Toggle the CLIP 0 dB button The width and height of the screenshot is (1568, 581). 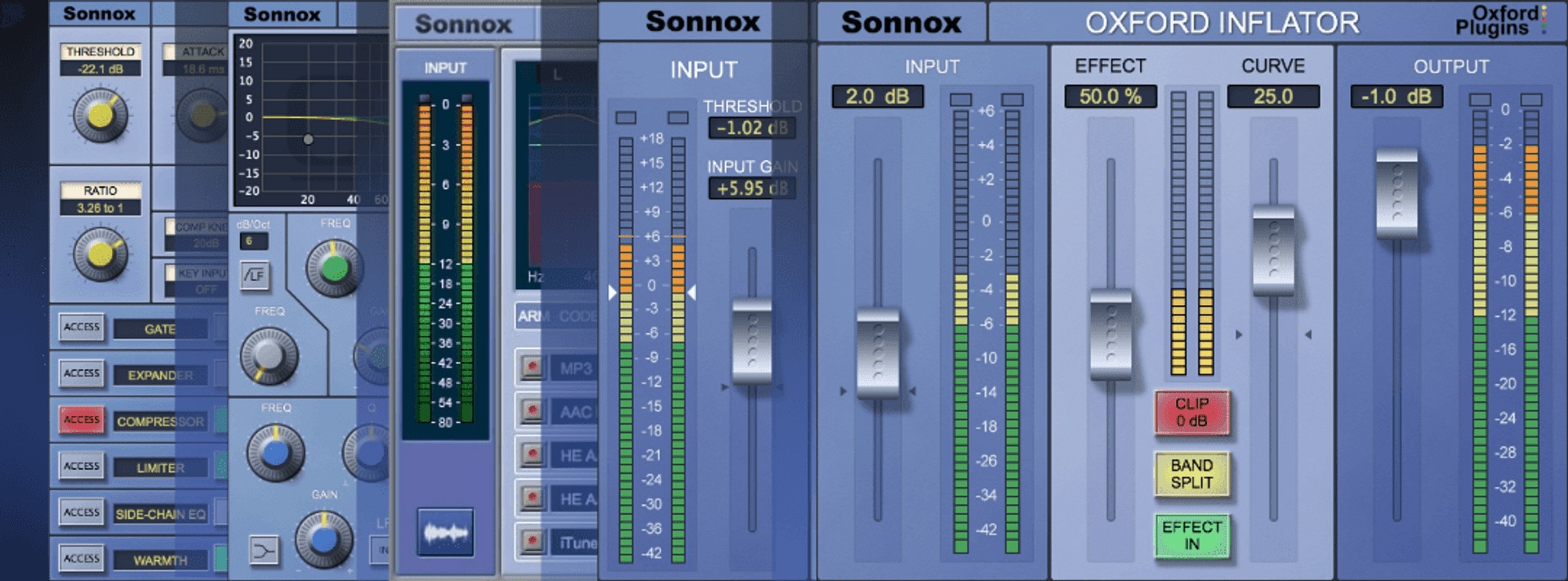click(x=1192, y=413)
